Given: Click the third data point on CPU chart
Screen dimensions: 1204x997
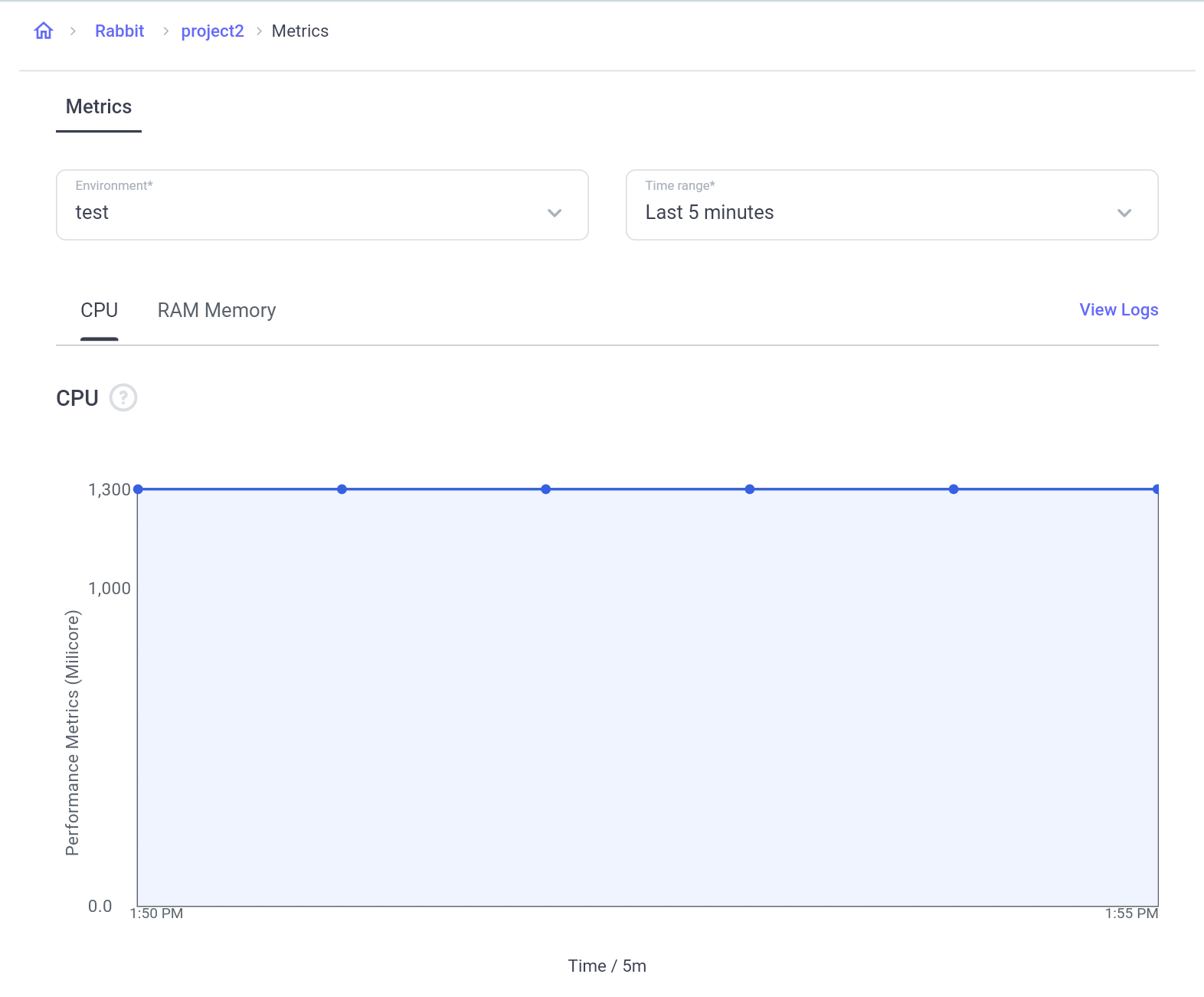Looking at the screenshot, I should (546, 489).
